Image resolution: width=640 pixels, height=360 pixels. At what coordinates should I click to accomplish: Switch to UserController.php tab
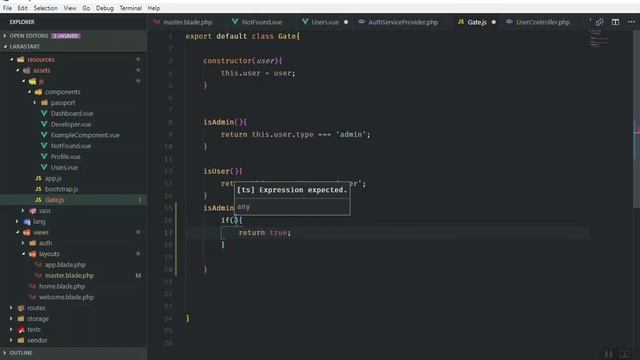click(542, 22)
